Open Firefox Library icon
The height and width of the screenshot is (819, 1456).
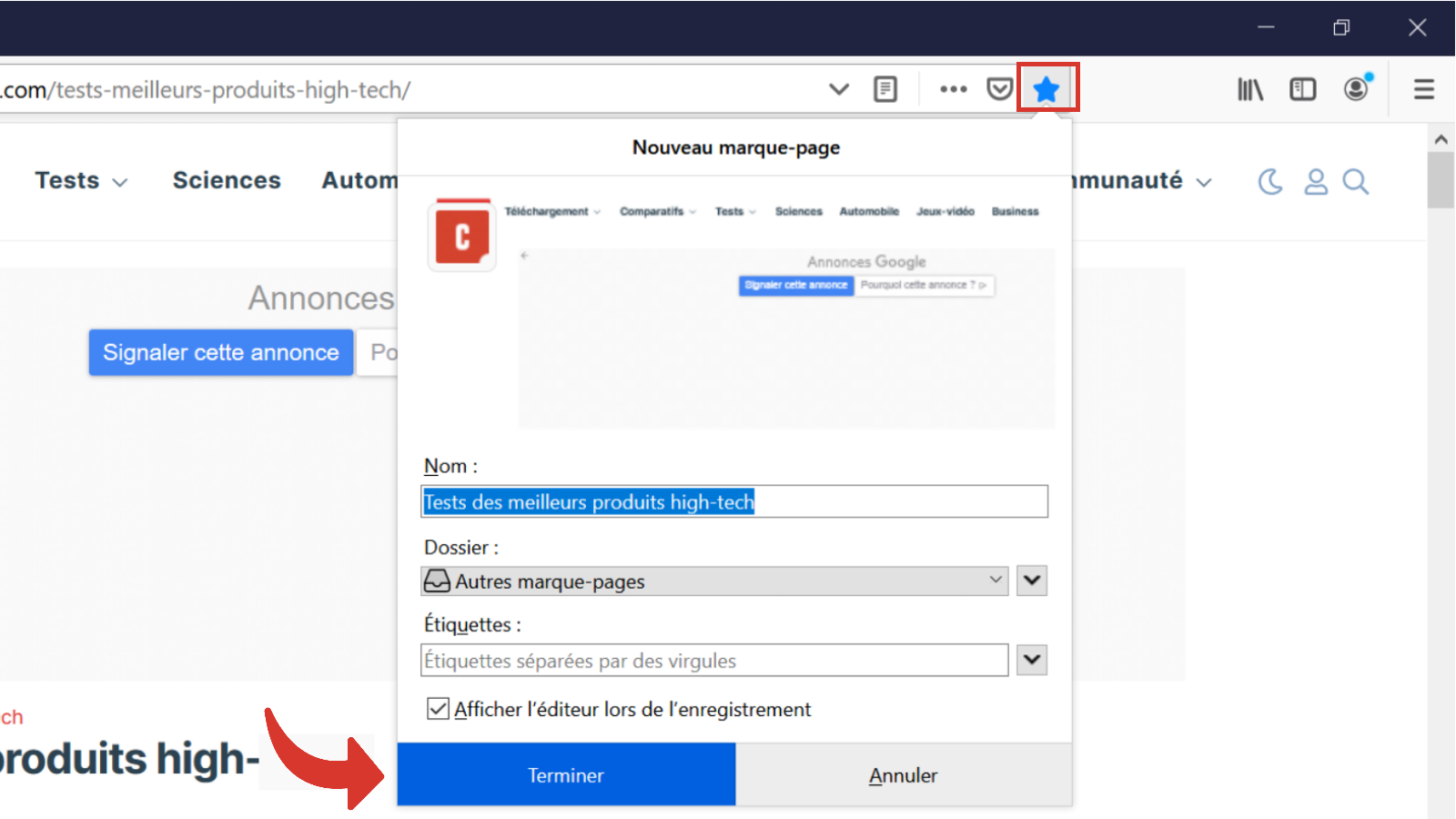click(1250, 89)
